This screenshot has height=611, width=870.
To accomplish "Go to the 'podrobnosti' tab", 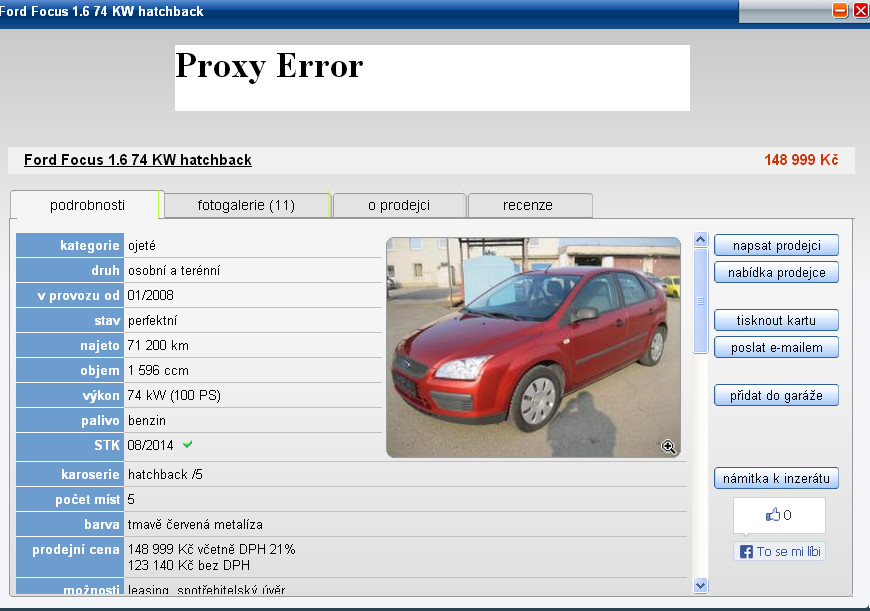I will [x=87, y=205].
